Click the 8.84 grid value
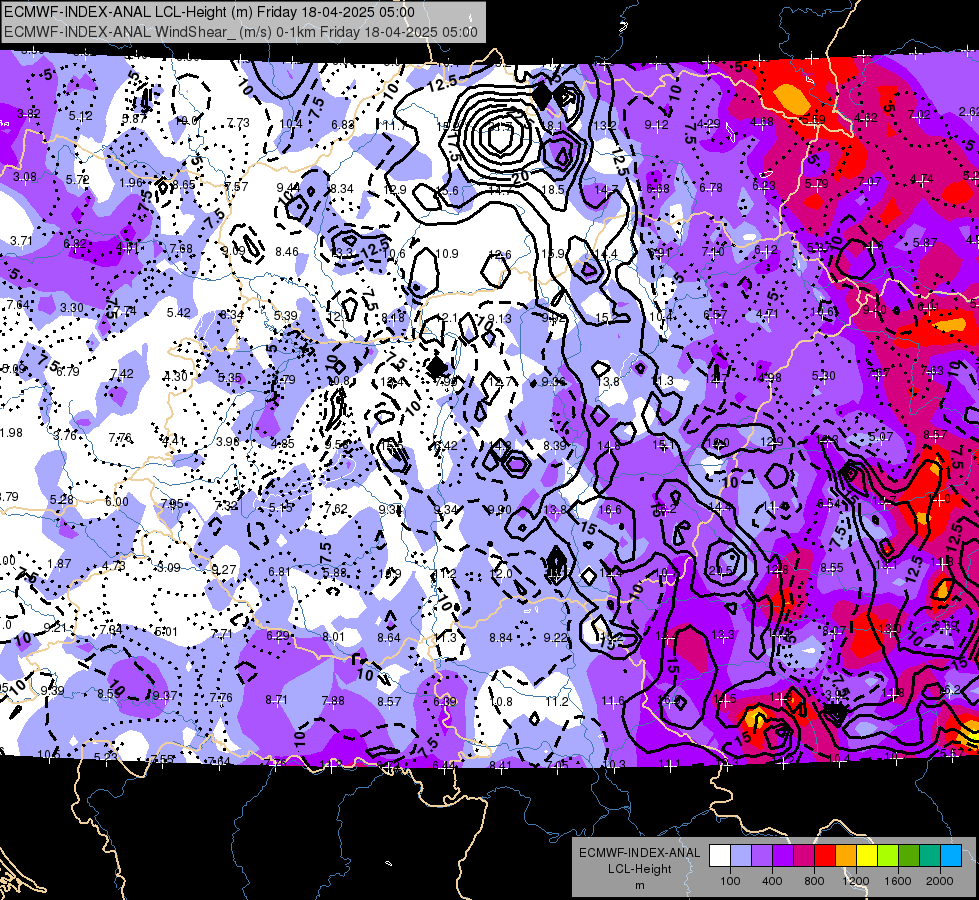The width and height of the screenshot is (979, 900). coord(501,638)
